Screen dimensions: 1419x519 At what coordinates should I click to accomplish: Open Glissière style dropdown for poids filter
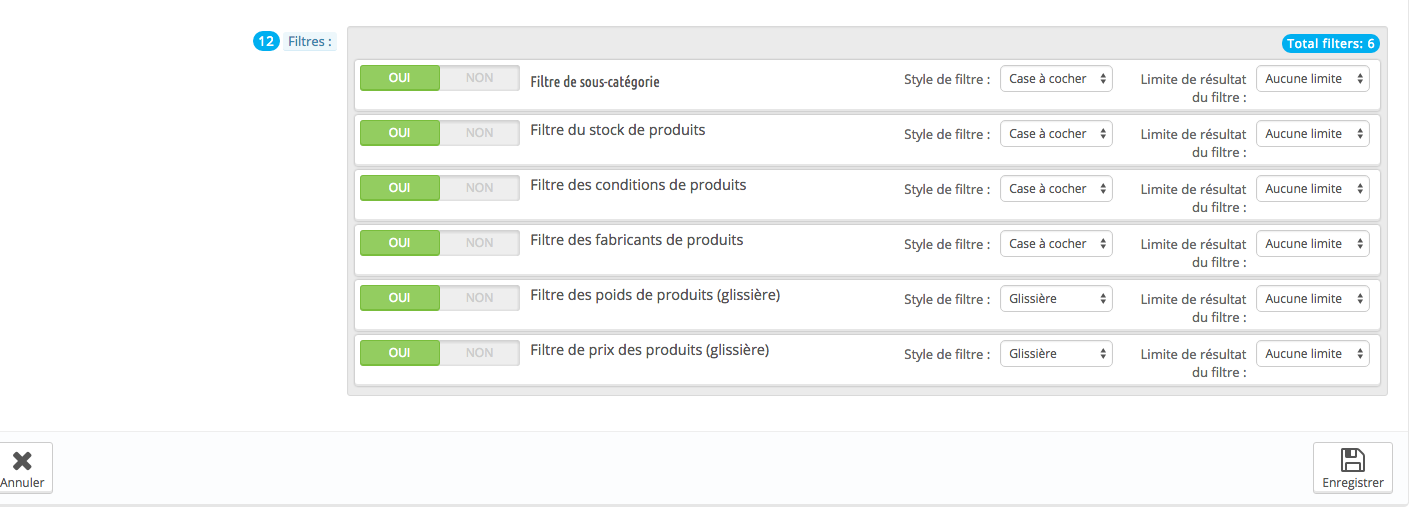pos(1056,299)
